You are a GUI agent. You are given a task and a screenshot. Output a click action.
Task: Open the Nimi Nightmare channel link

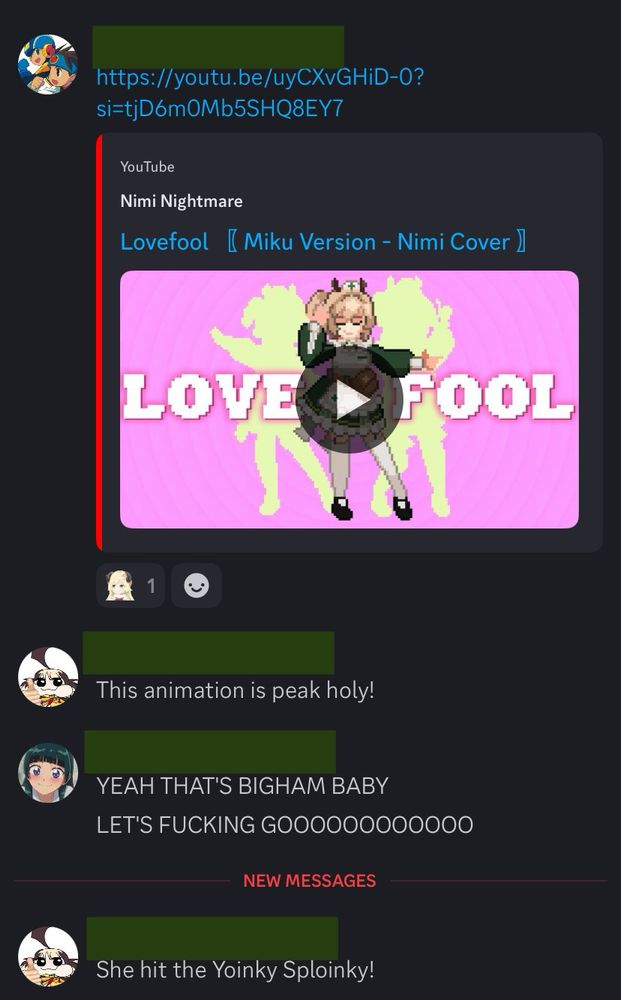point(182,202)
